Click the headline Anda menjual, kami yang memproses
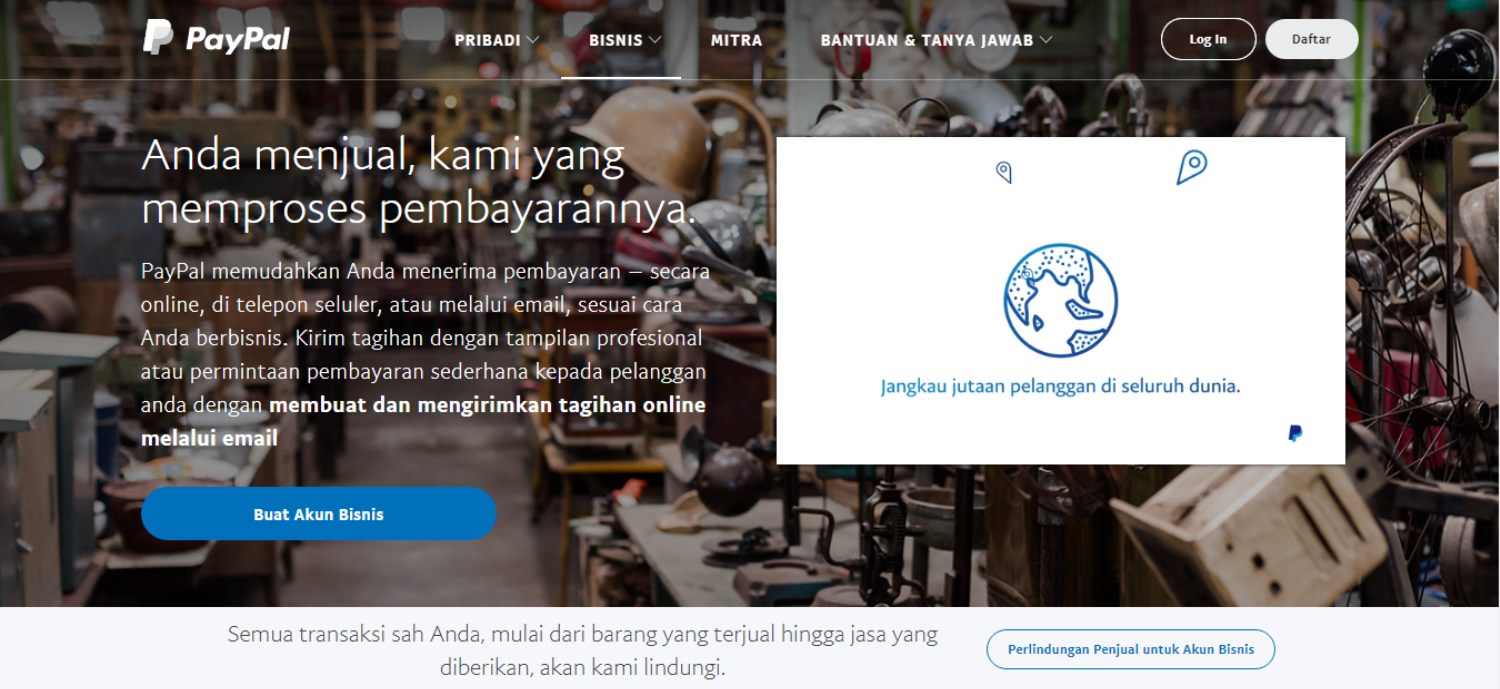Viewport: 1500px width, 689px height. tap(418, 182)
